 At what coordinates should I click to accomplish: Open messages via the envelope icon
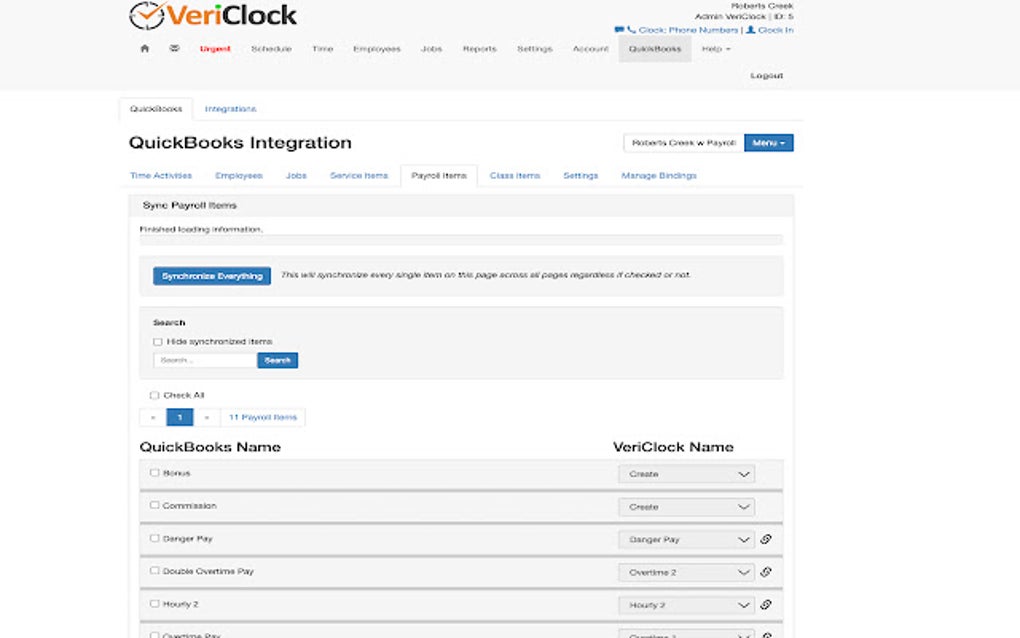tap(173, 47)
